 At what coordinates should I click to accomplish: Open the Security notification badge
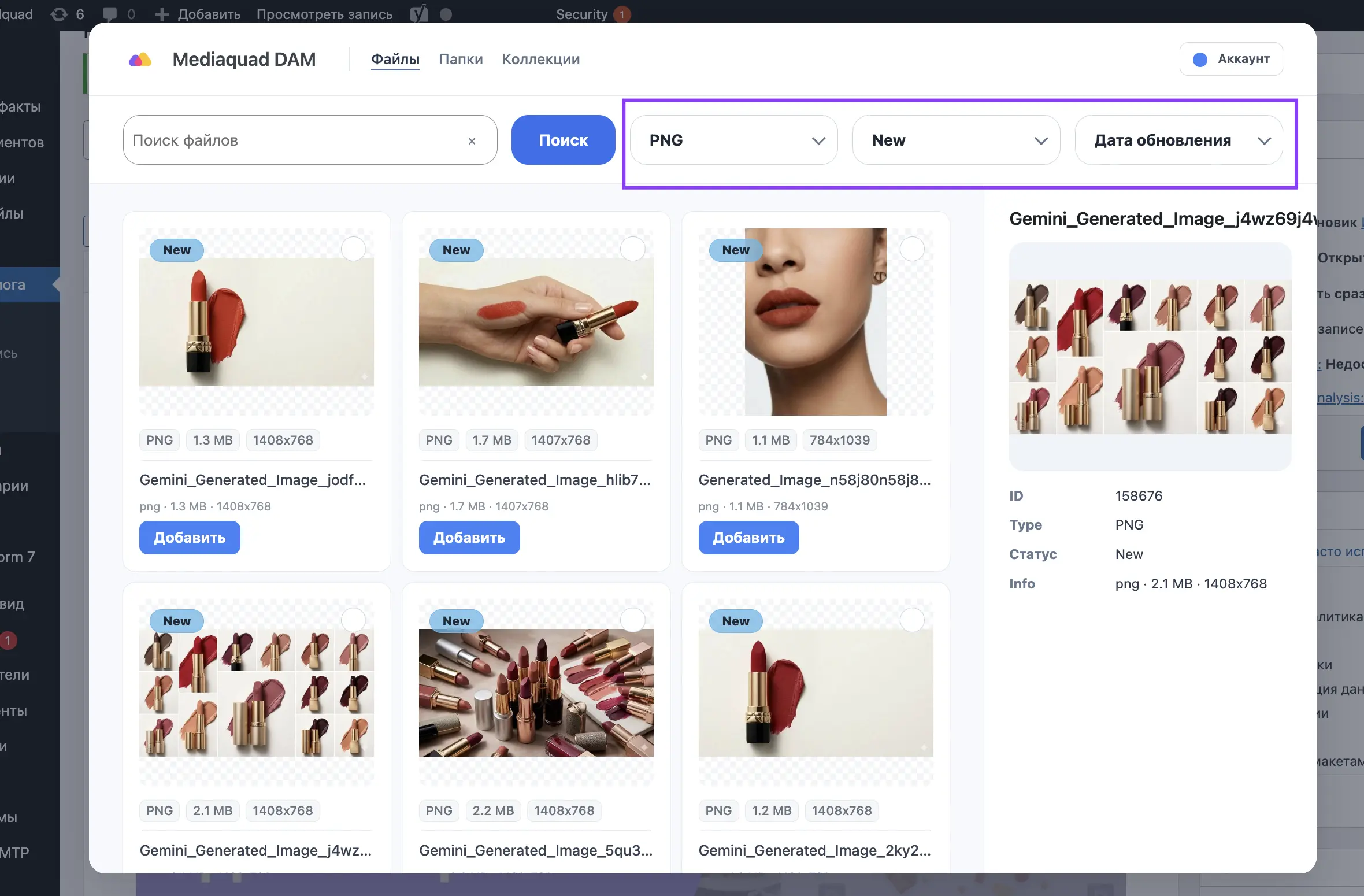coord(622,14)
